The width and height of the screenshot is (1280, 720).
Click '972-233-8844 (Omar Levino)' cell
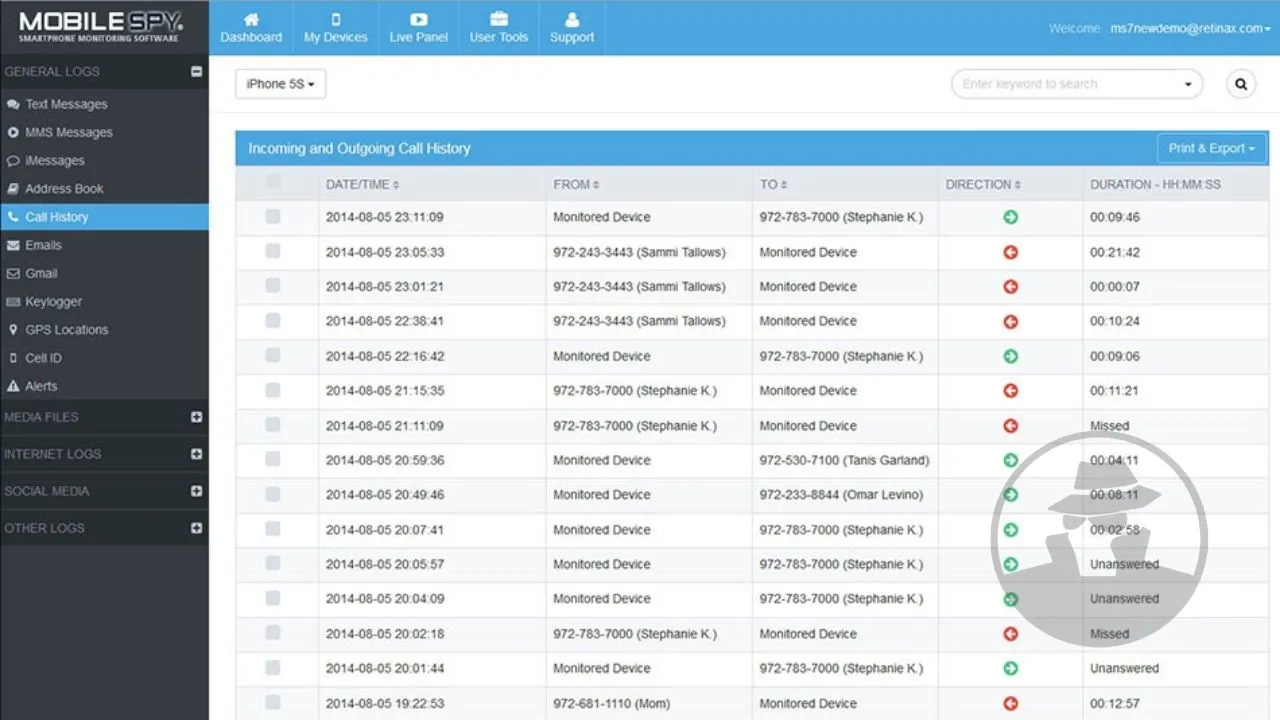pos(844,495)
